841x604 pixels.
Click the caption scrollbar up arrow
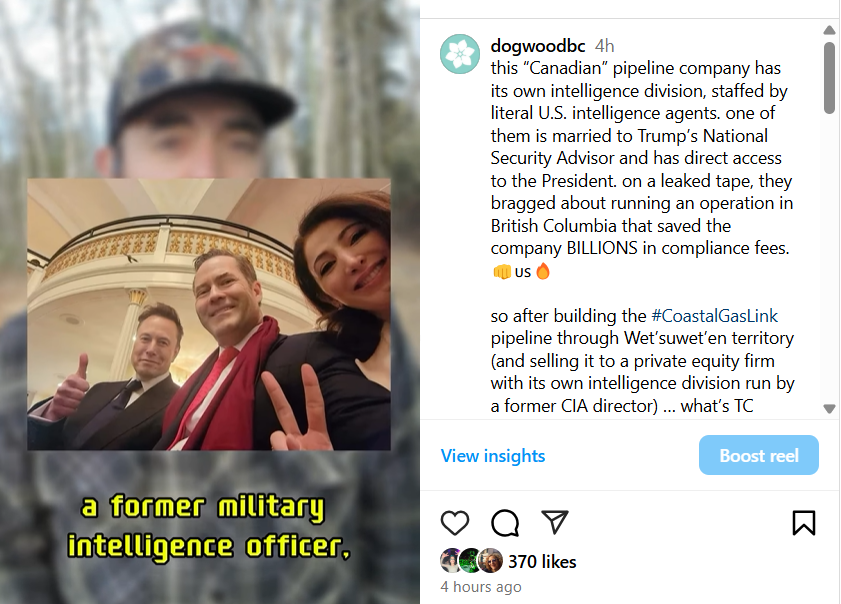[x=829, y=30]
